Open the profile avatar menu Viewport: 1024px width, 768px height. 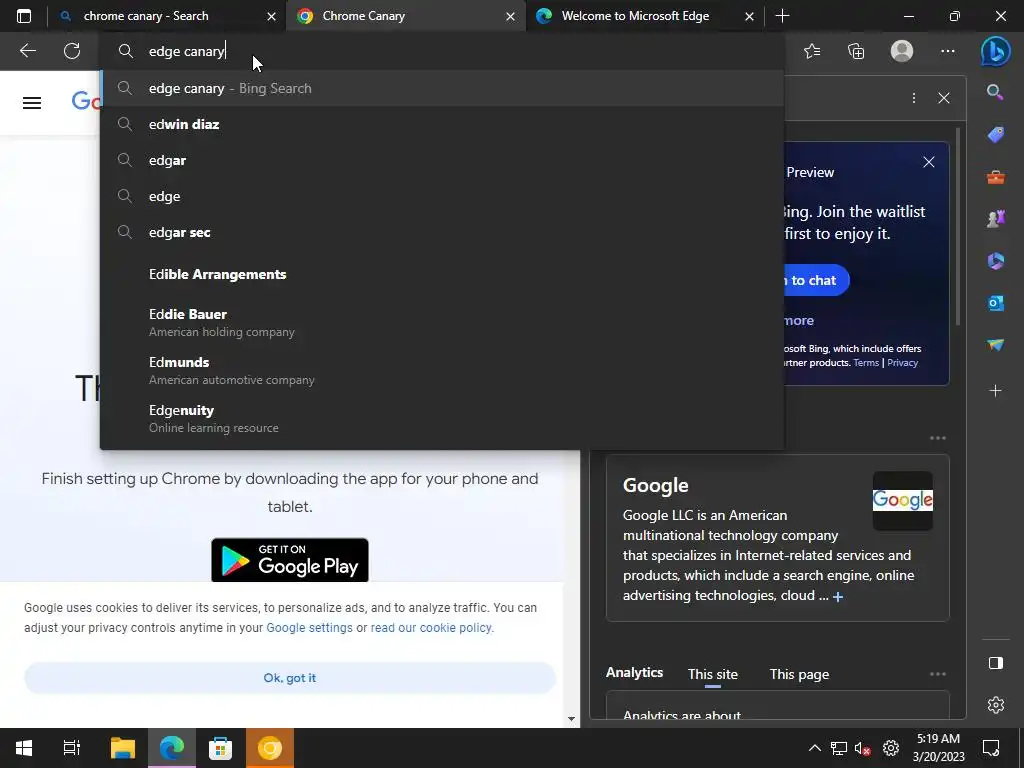[x=902, y=51]
